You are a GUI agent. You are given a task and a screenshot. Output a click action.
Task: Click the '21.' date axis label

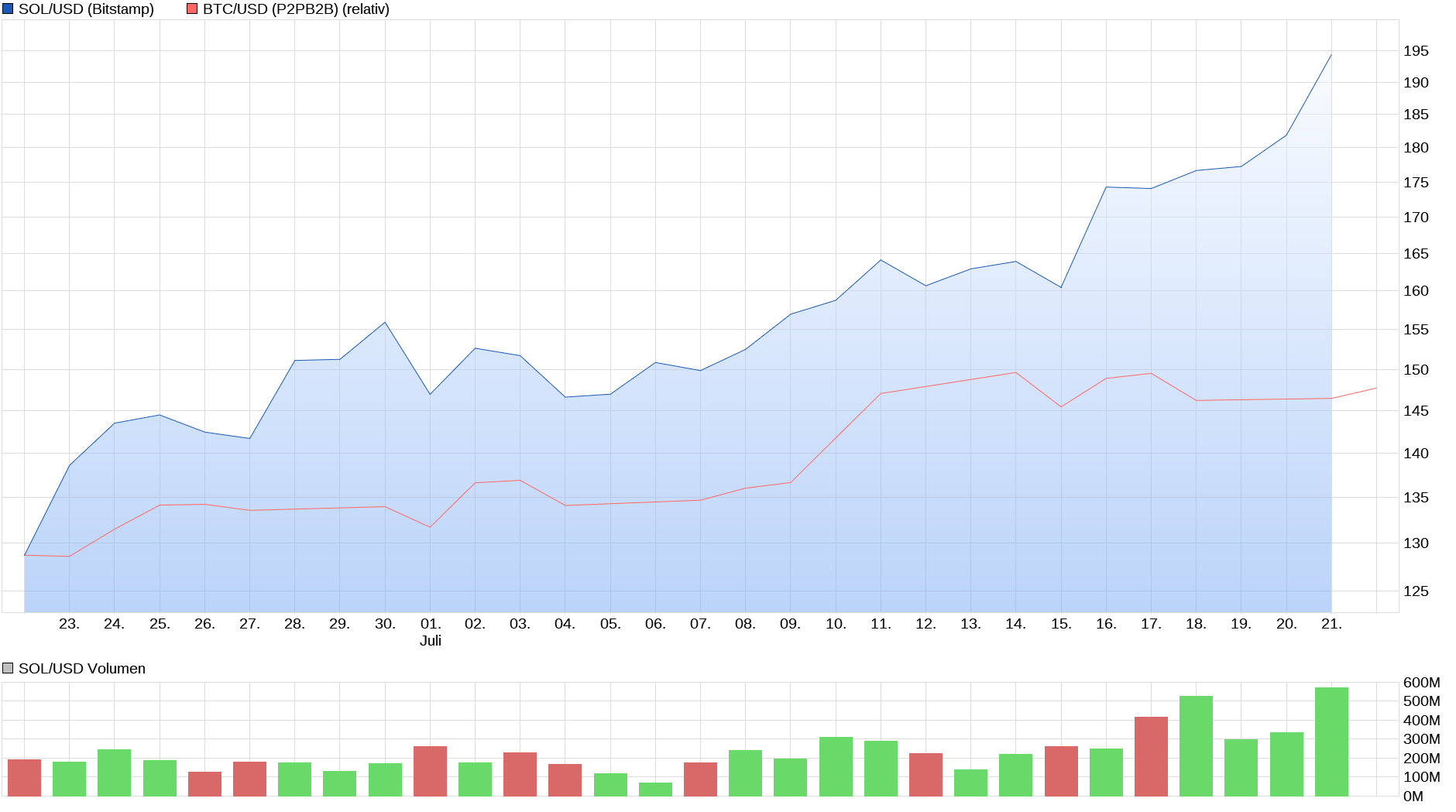pyautogui.click(x=1331, y=624)
